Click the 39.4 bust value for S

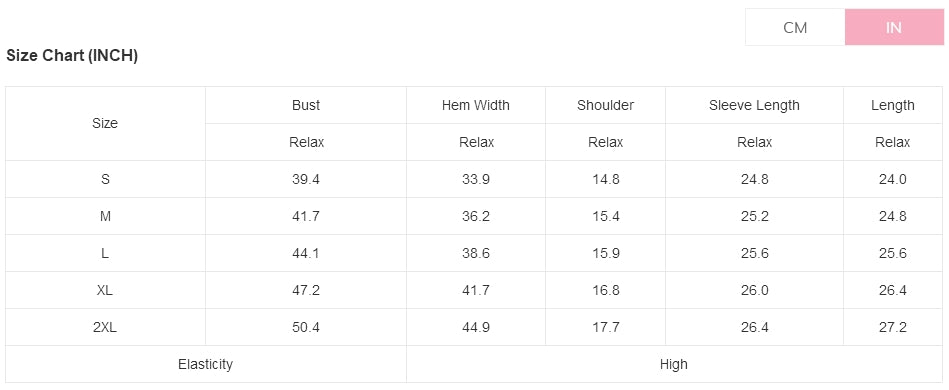tap(306, 179)
